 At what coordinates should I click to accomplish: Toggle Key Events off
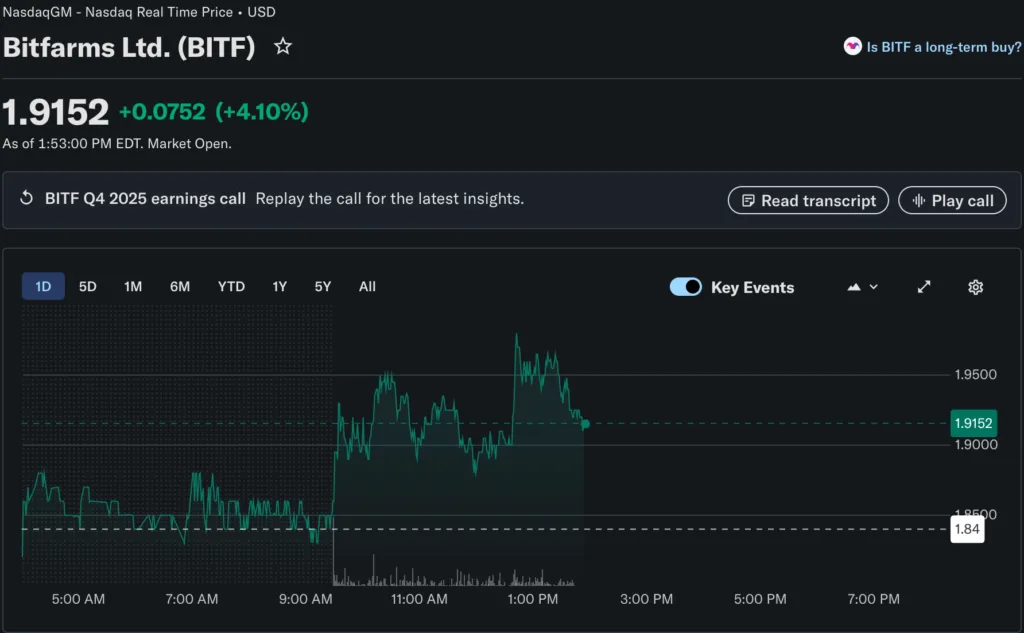click(685, 286)
